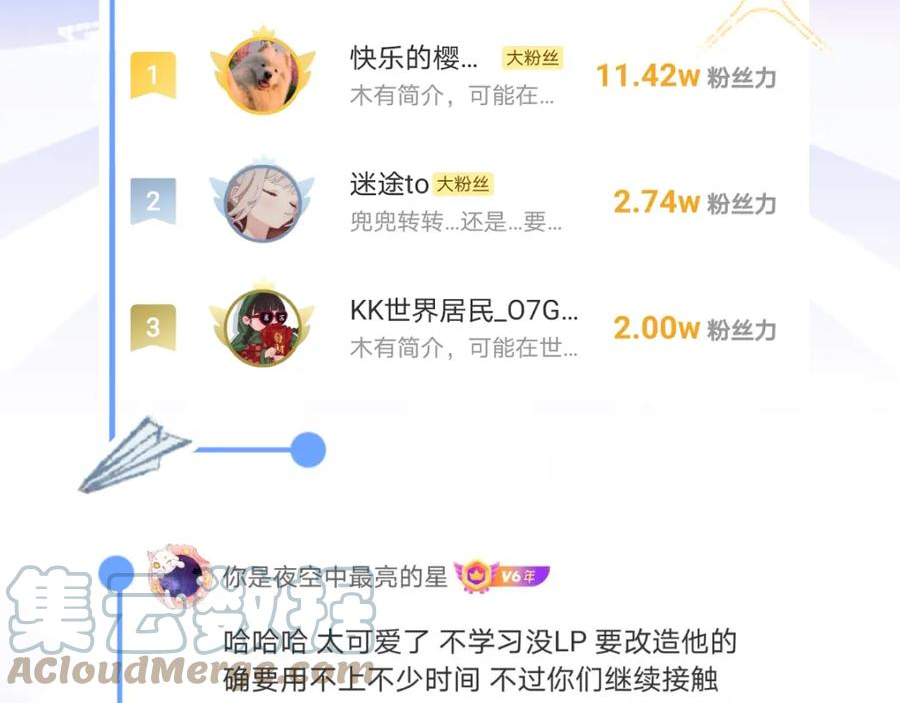
Task: Click the 2.74w 粉丝力 score
Action: 695,203
